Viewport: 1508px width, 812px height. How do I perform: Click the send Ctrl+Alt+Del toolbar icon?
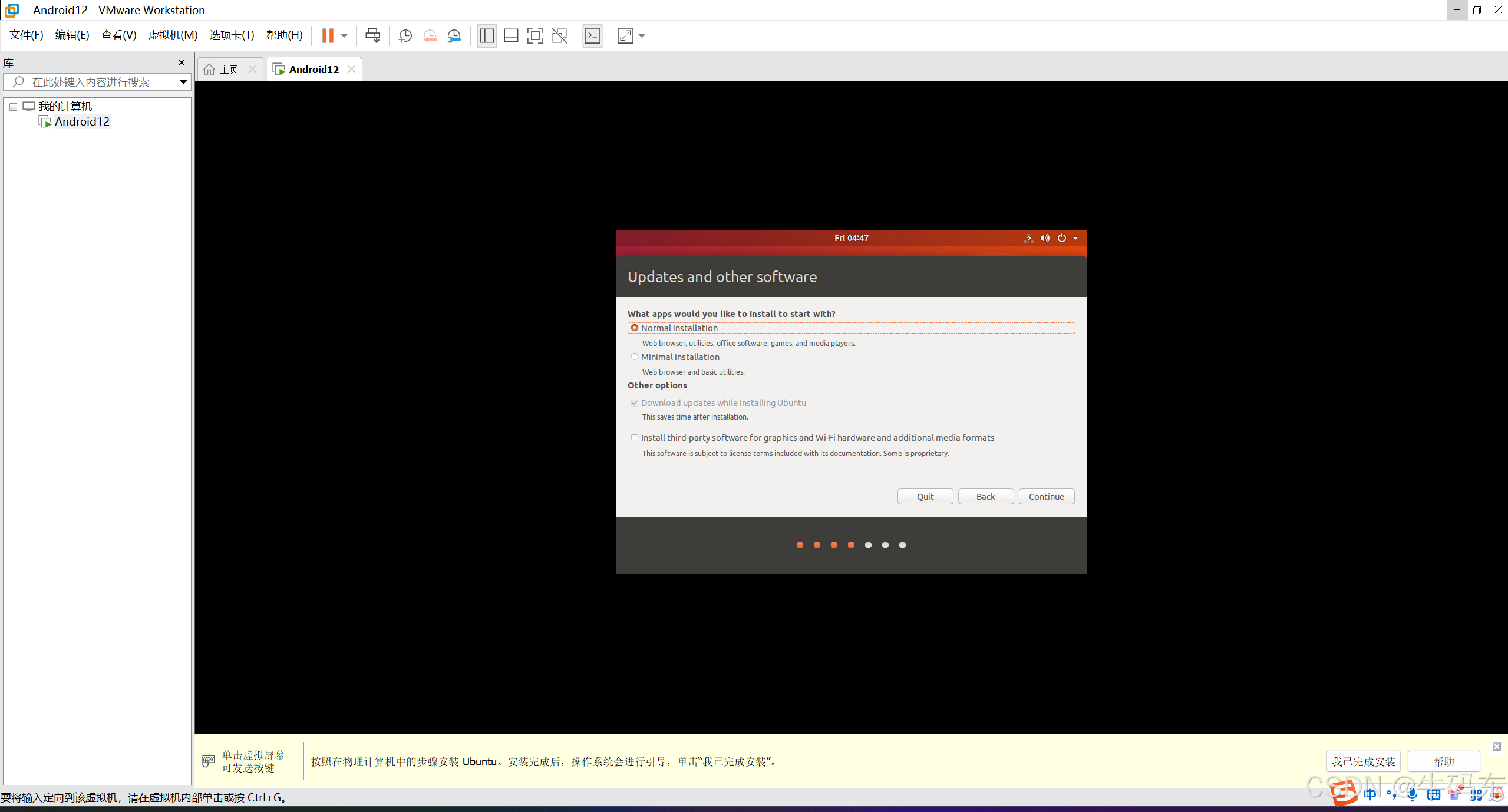pos(372,35)
